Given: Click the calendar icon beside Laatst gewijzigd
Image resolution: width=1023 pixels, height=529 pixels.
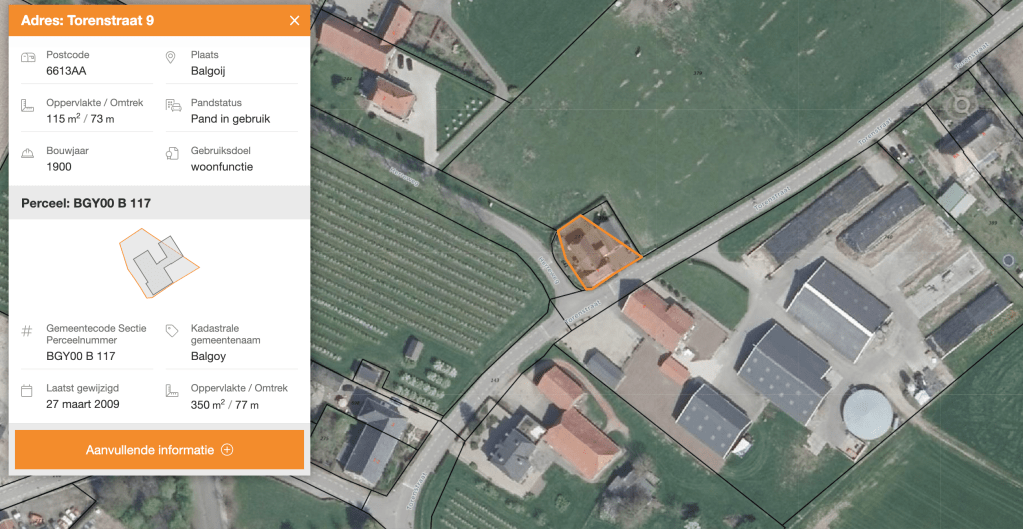Looking at the screenshot, I should tap(28, 389).
